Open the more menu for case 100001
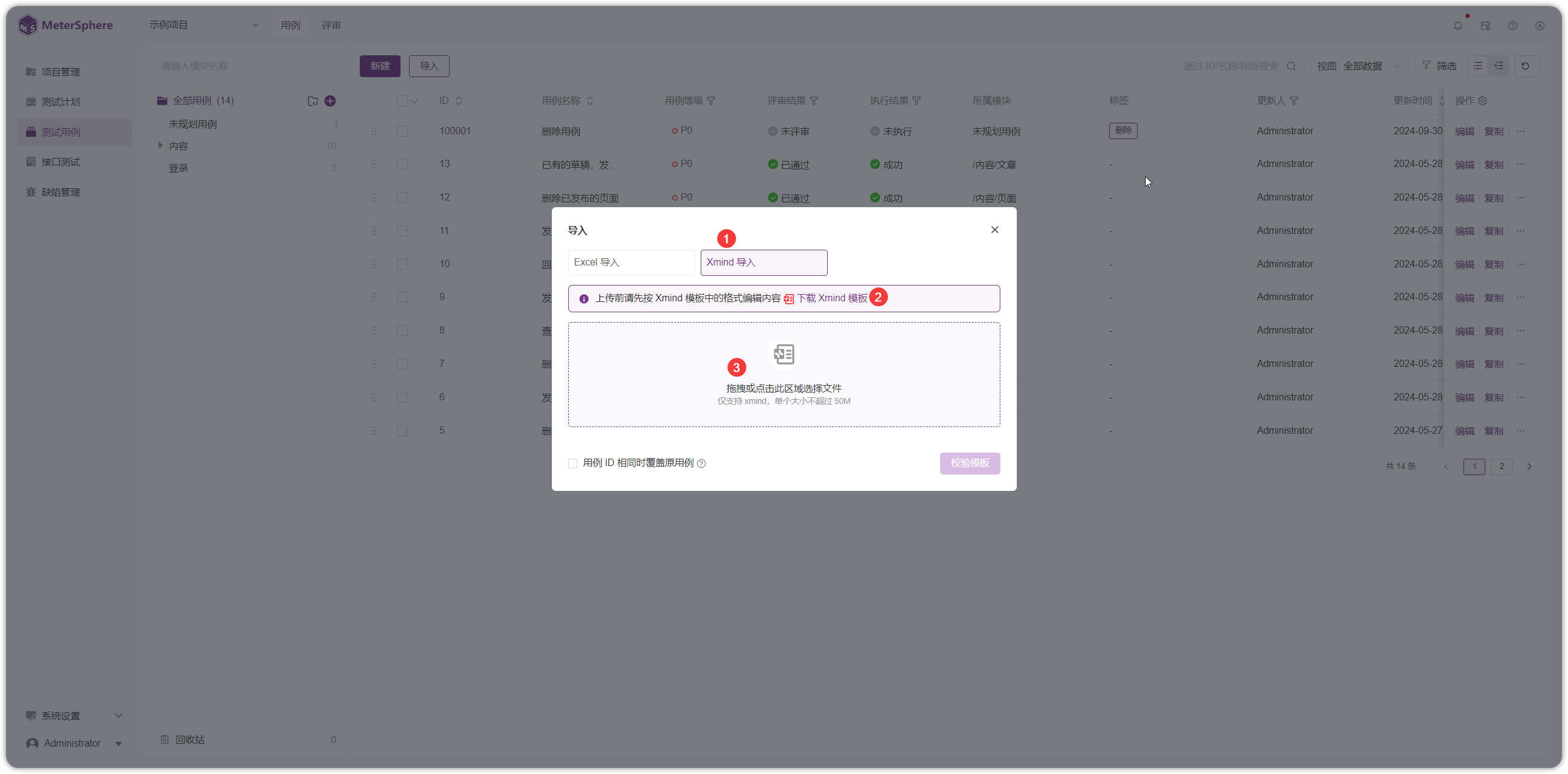This screenshot has height=774, width=1568. [1521, 131]
